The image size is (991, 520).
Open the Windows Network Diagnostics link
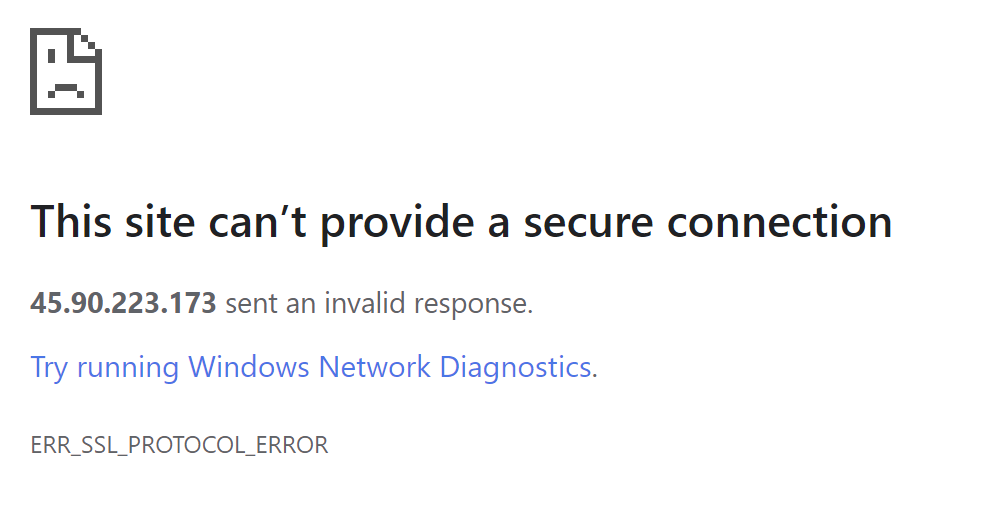click(313, 367)
